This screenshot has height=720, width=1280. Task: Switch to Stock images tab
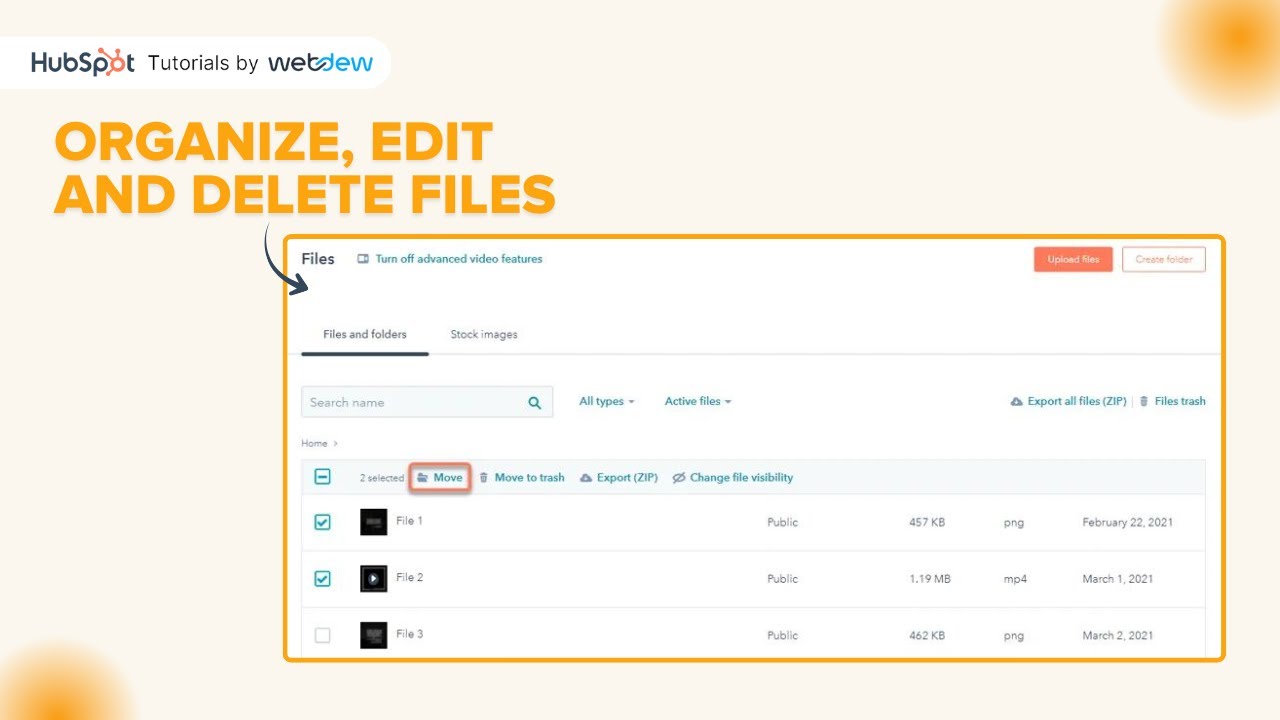pyautogui.click(x=484, y=334)
